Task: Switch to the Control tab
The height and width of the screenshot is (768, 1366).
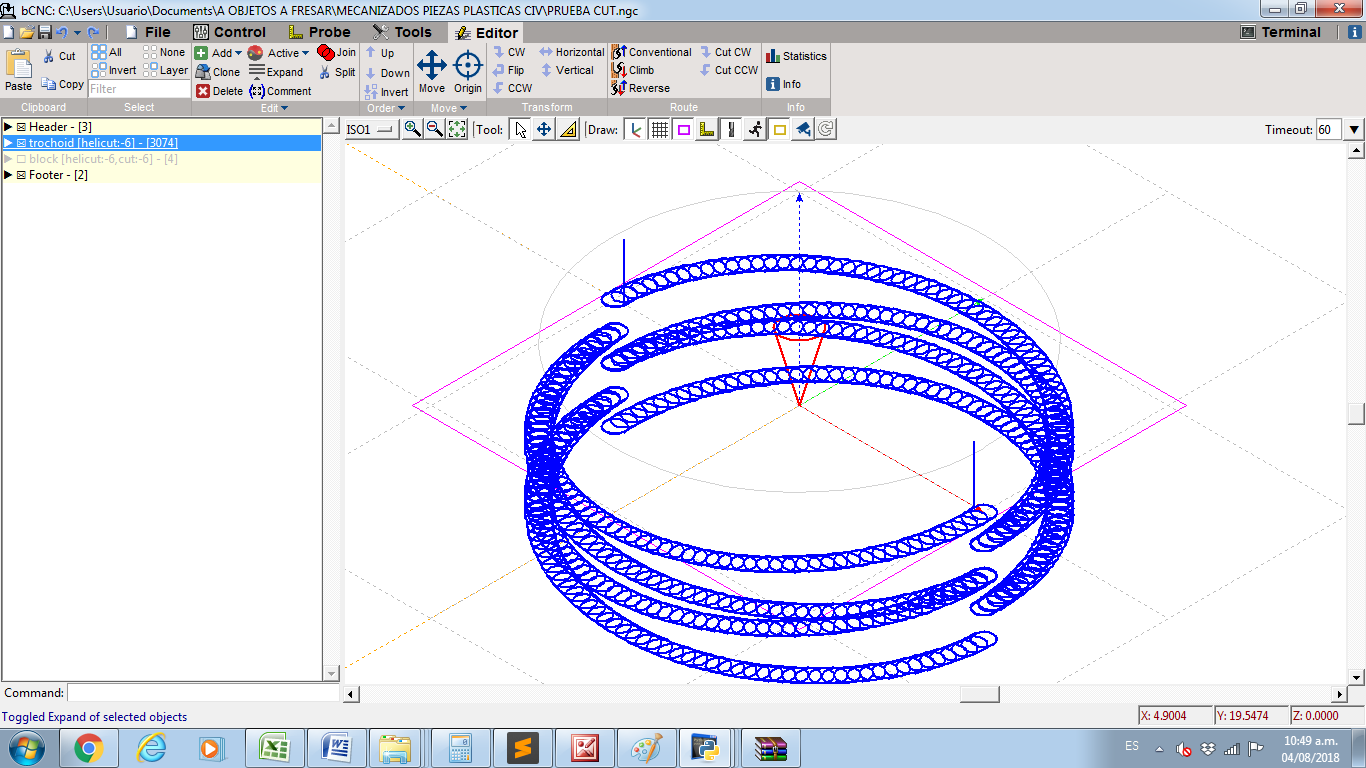Action: click(229, 32)
